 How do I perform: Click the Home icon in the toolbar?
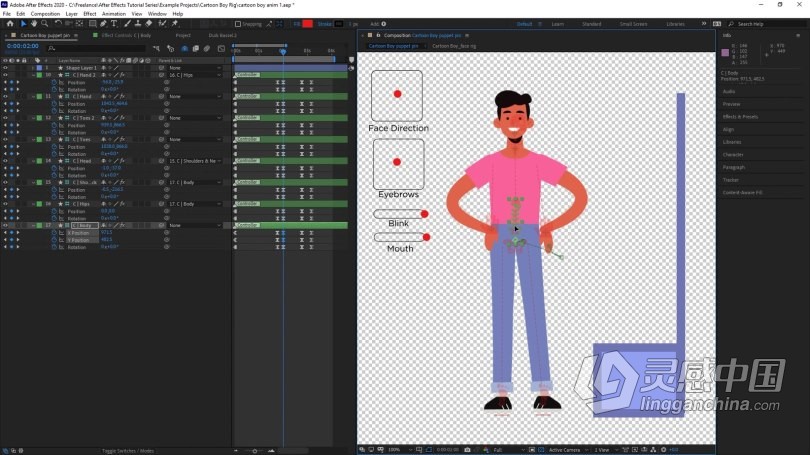(10, 24)
